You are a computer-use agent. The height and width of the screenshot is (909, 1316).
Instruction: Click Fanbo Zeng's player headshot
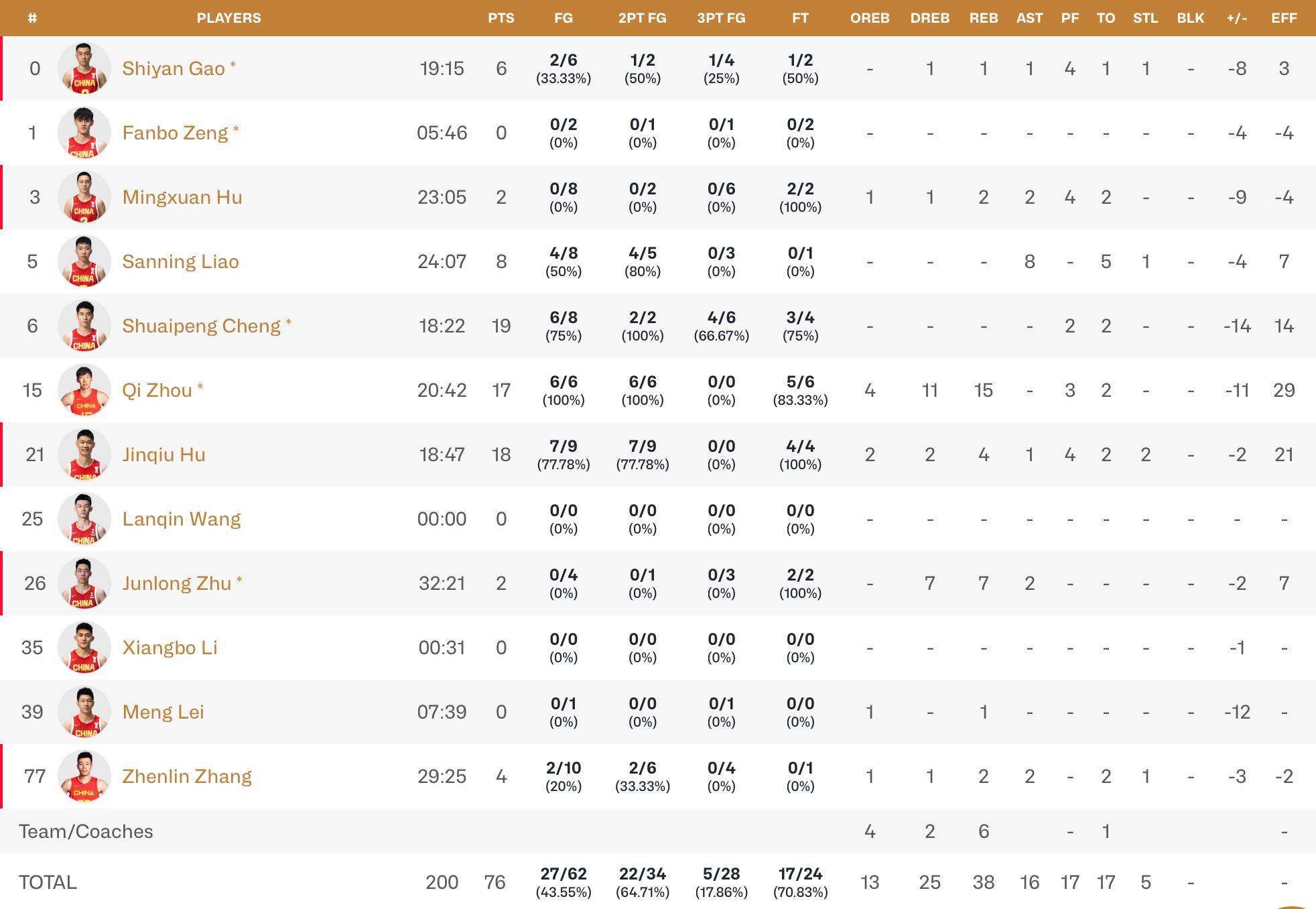coord(84,133)
